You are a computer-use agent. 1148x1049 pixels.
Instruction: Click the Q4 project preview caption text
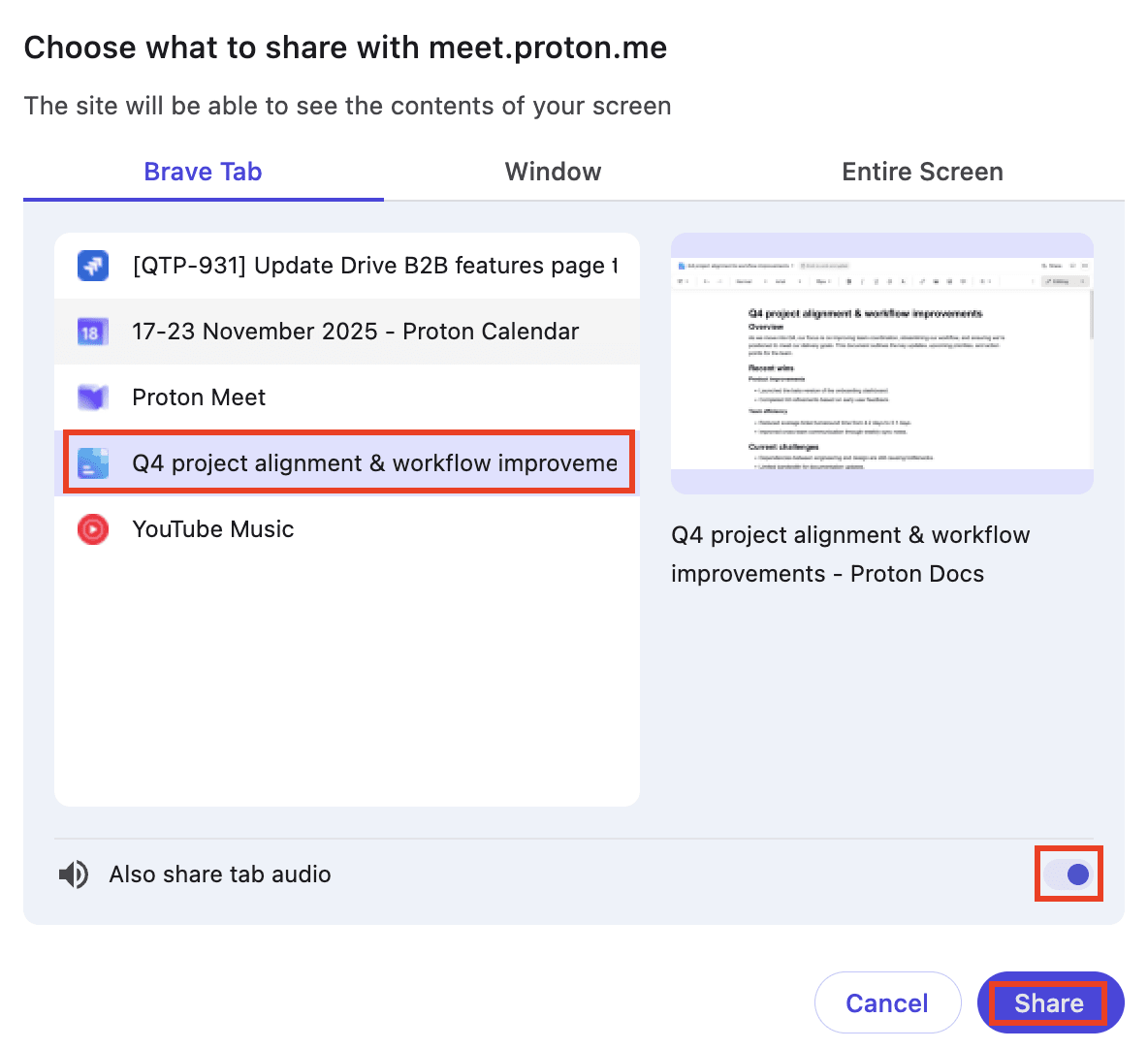point(850,554)
